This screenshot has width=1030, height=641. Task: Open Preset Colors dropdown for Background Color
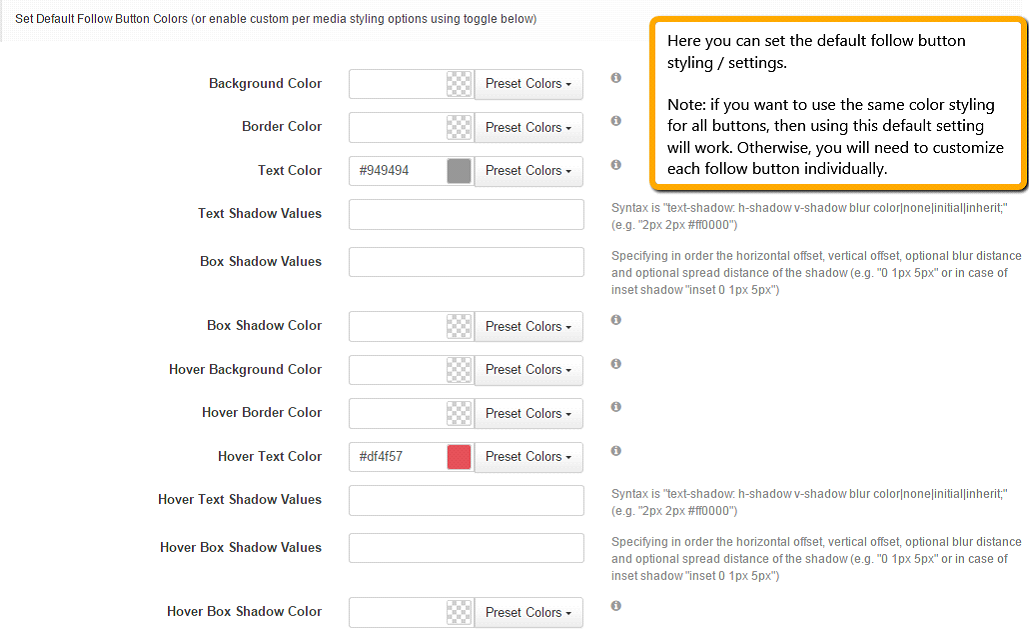click(x=529, y=84)
